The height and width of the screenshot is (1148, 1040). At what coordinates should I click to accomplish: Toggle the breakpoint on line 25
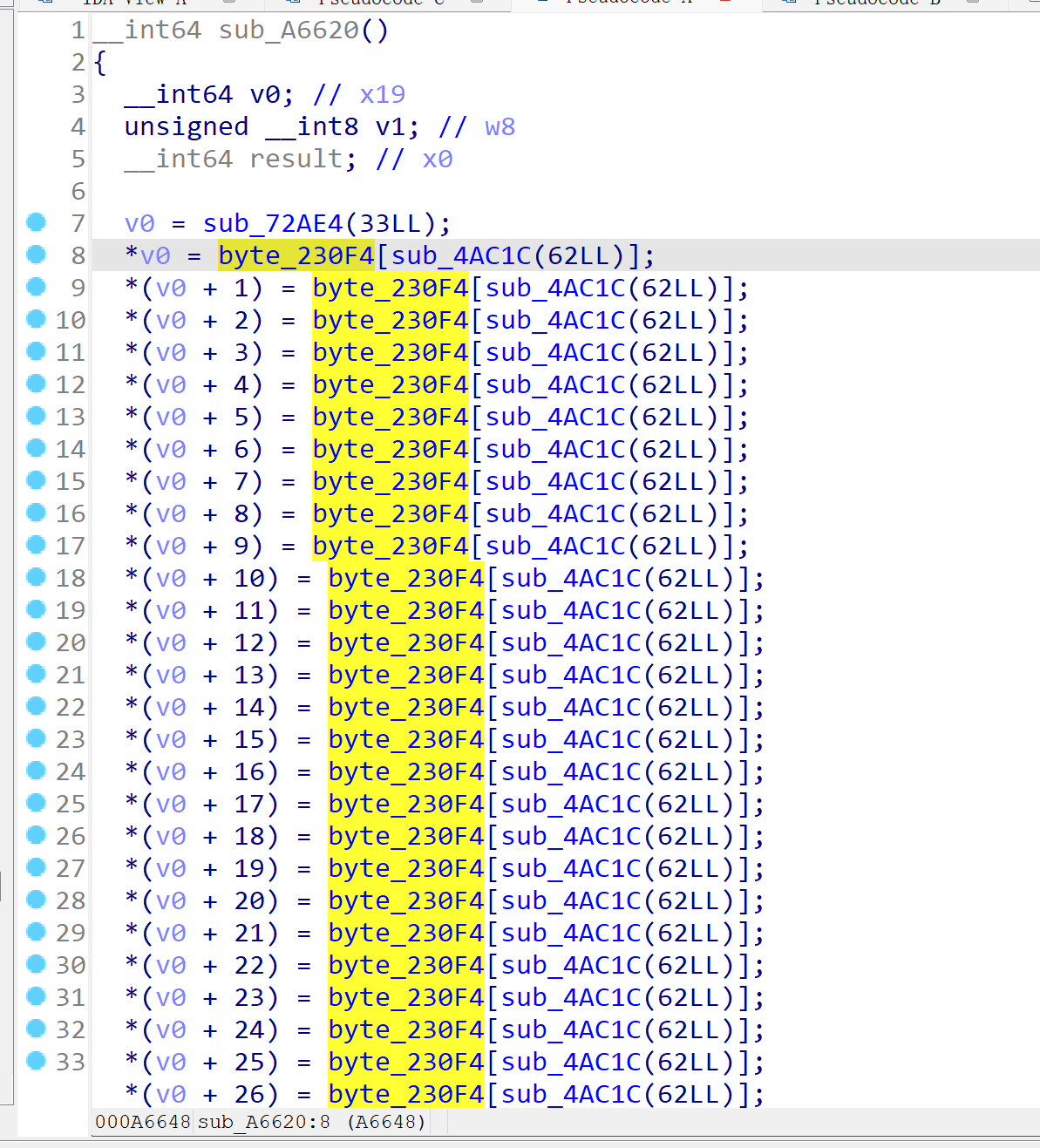pyautogui.click(x=36, y=803)
